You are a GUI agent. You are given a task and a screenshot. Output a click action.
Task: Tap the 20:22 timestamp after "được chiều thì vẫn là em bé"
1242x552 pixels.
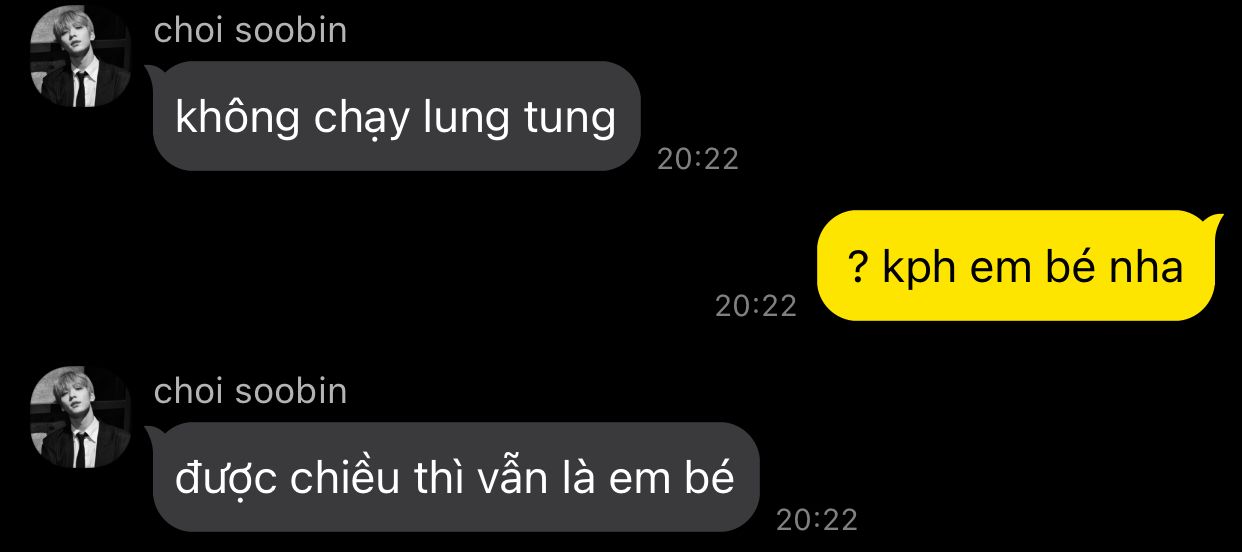tap(817, 520)
